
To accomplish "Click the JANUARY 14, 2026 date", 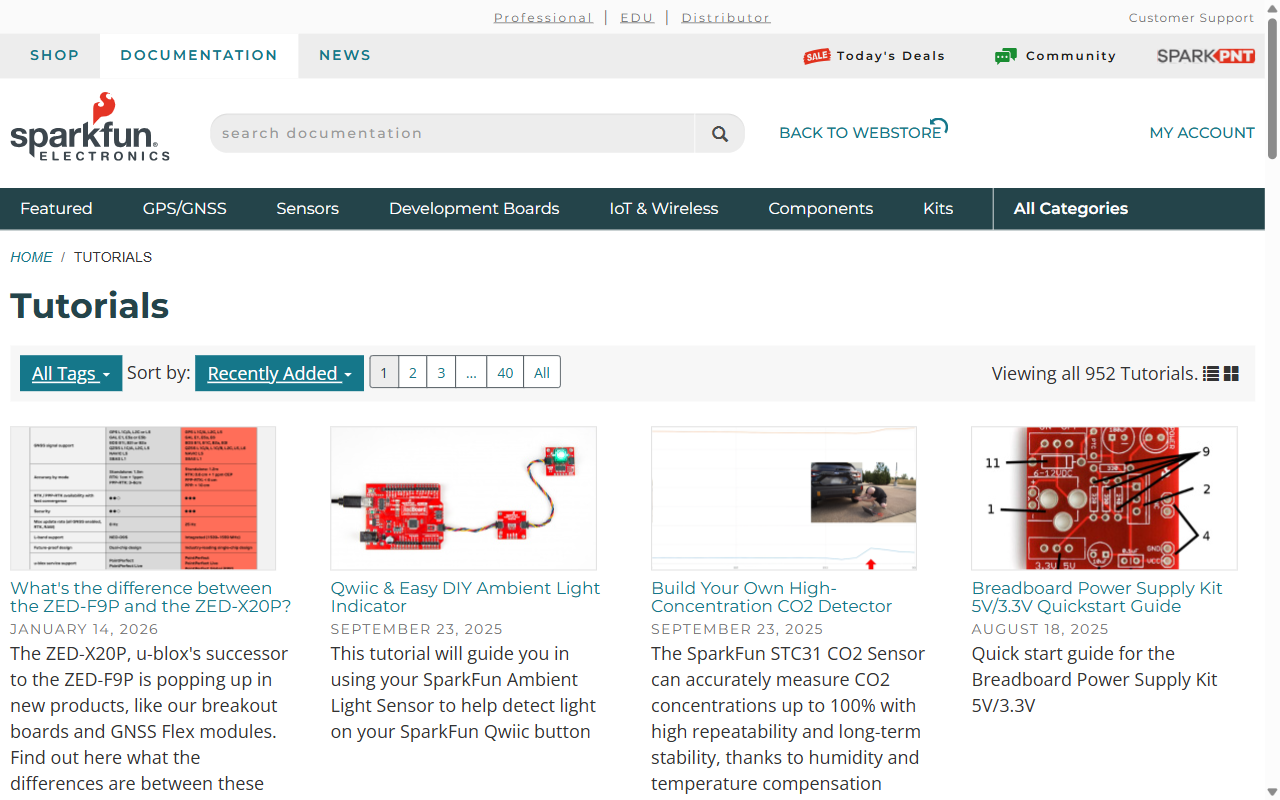I will point(84,629).
